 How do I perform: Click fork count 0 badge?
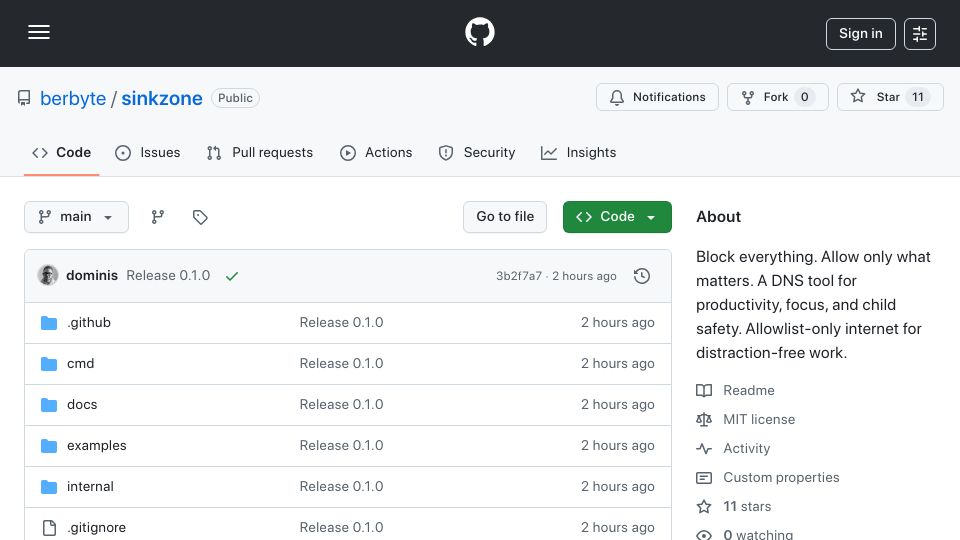[804, 97]
